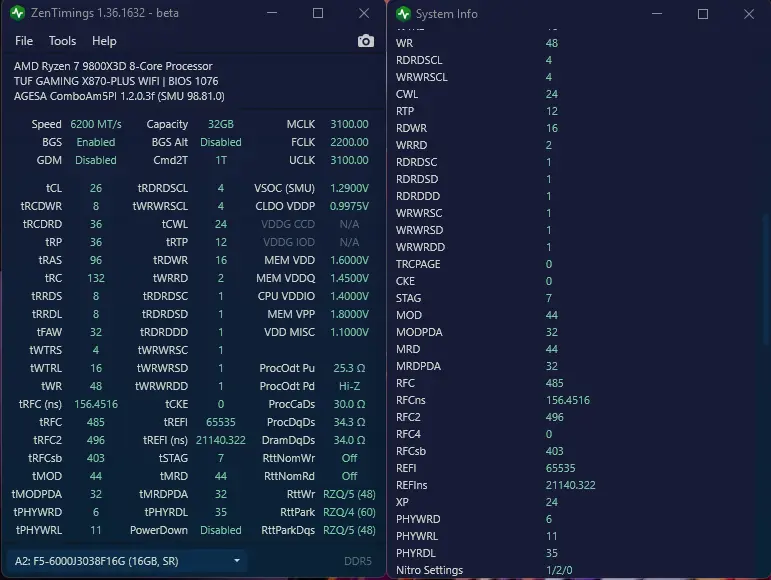Click the REFIns value 21140.322 in System Info
Viewport: 771px width, 580px height.
[570, 485]
